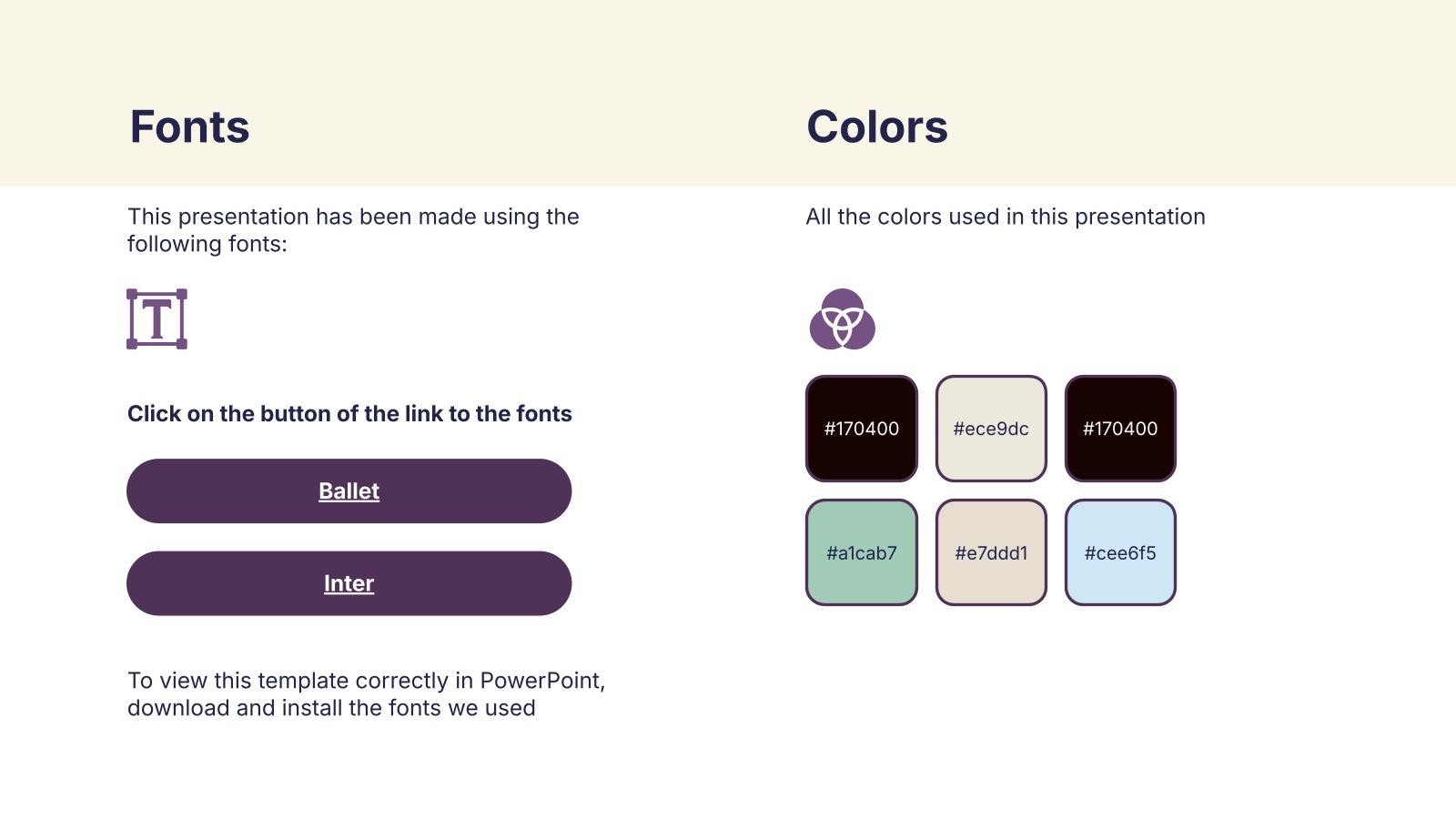The height and width of the screenshot is (819, 1456).
Task: Open the Ballet font link button
Action: [x=349, y=491]
